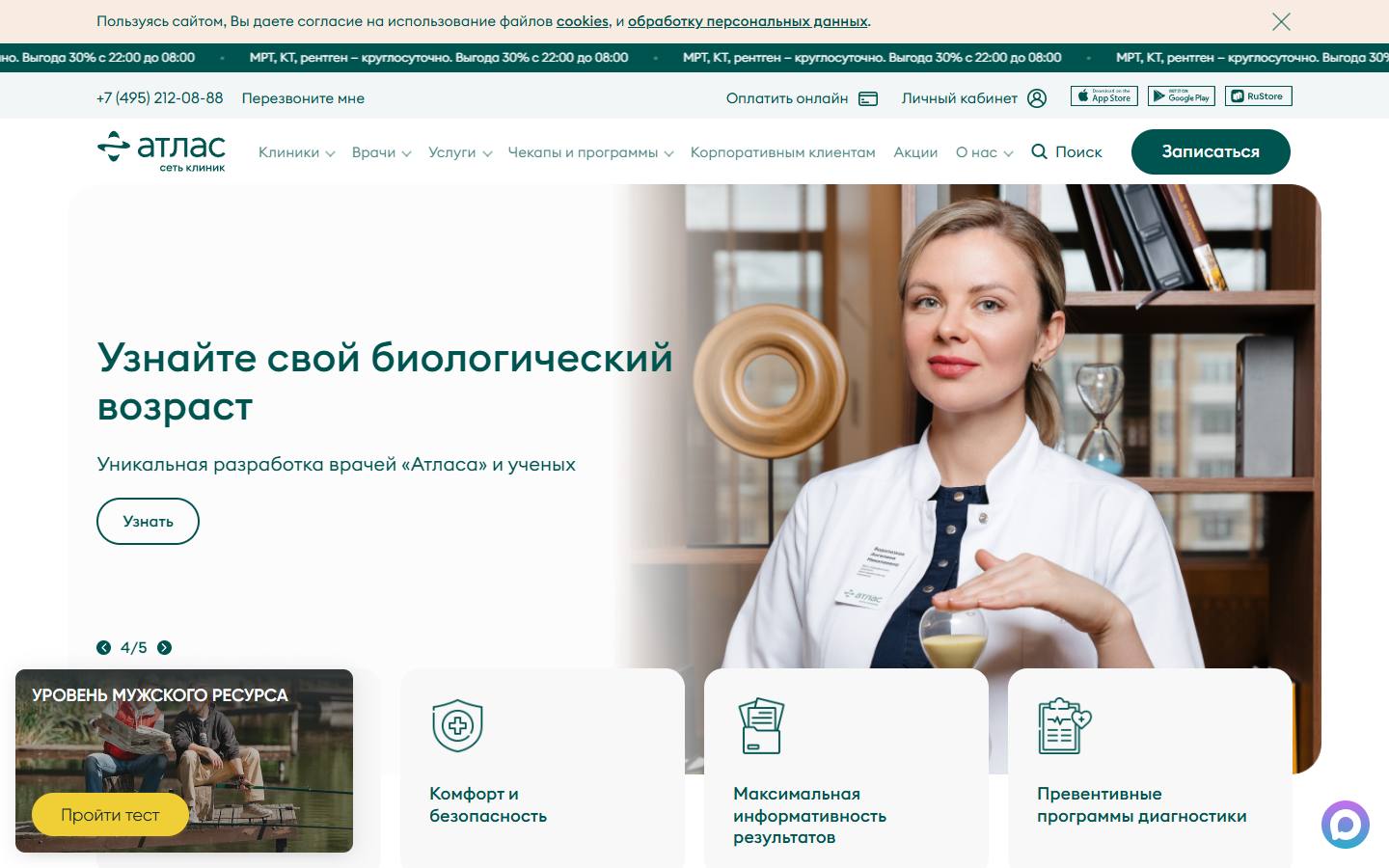Click the 4/5 slide counter
Screen dimensions: 1389x868
[x=134, y=647]
